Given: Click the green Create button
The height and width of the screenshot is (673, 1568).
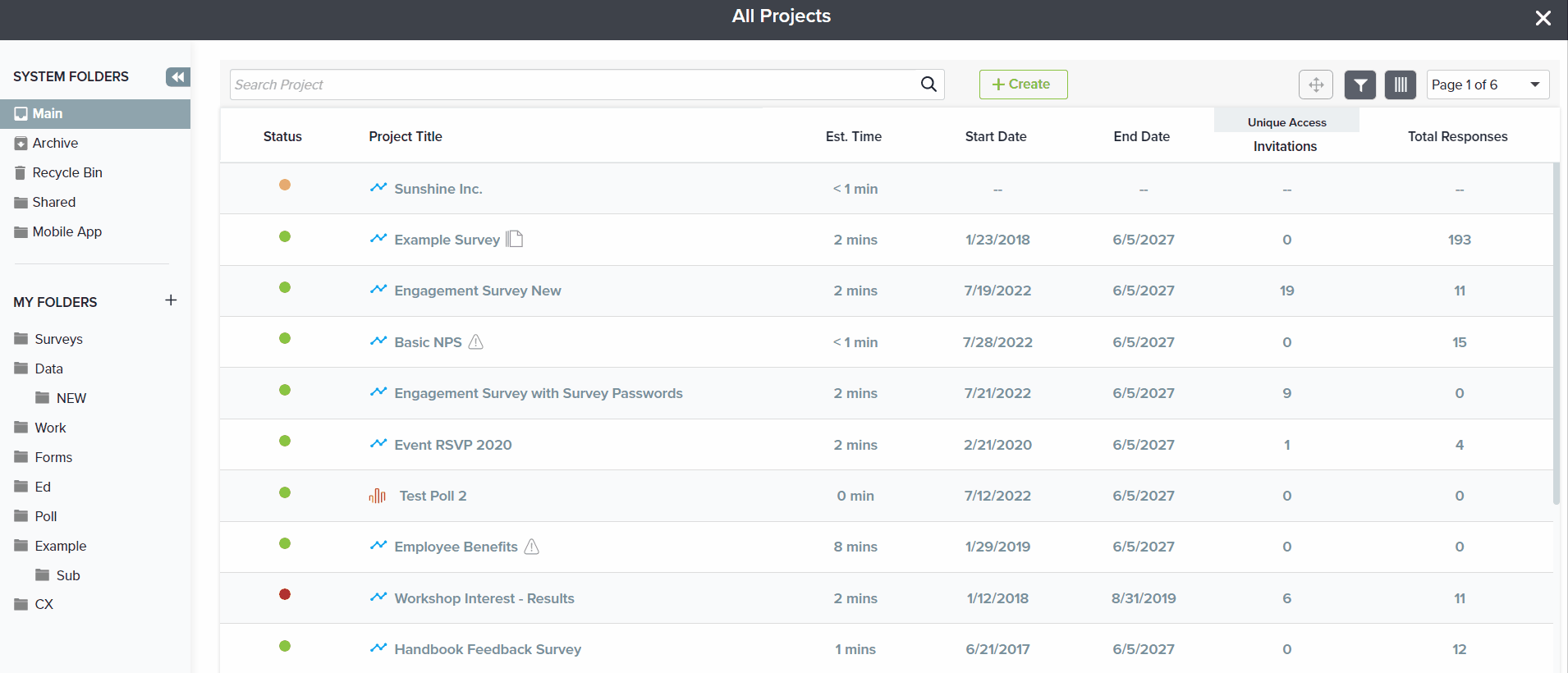Looking at the screenshot, I should pos(1023,85).
